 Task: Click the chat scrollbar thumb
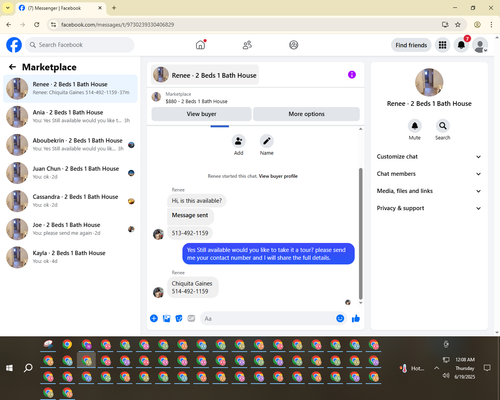360,233
